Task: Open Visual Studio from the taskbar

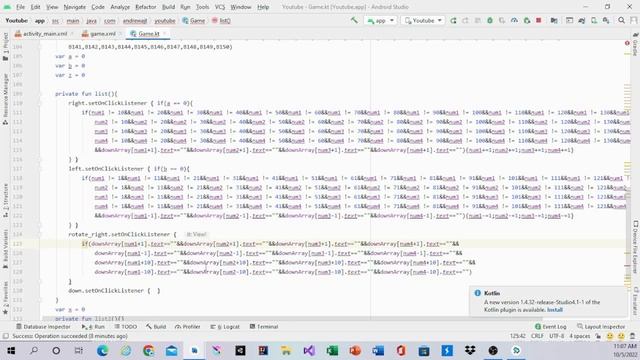Action: click(x=309, y=351)
